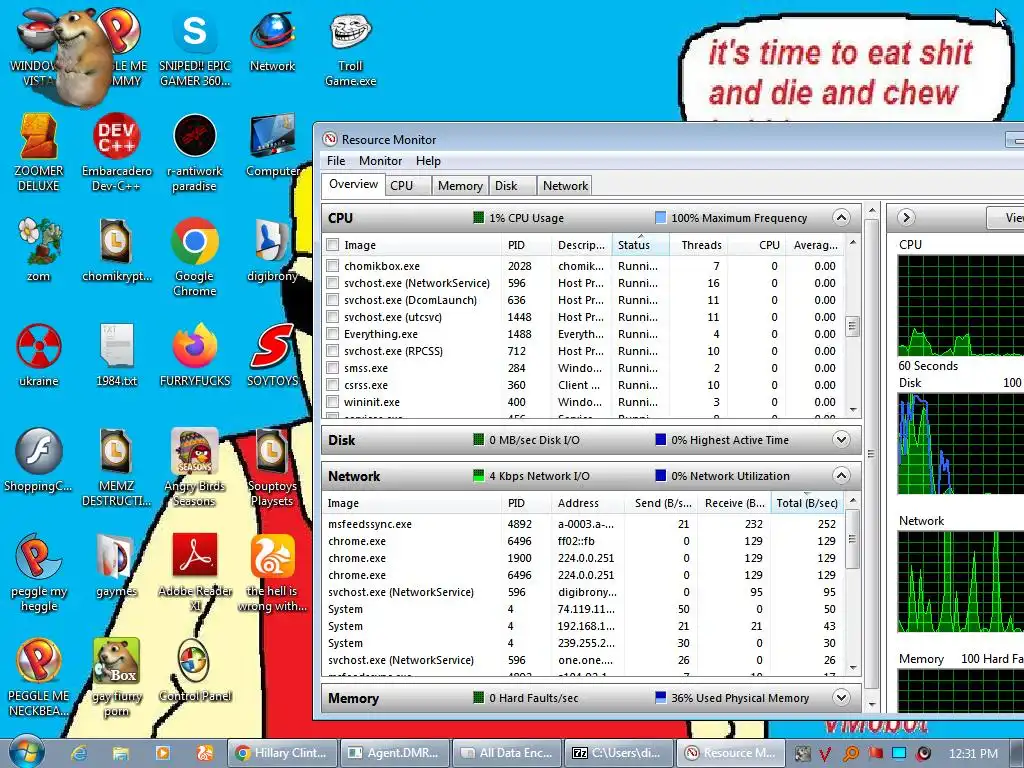This screenshot has height=768, width=1024.
Task: Sort network list by Total (B/sec)
Action: point(807,503)
